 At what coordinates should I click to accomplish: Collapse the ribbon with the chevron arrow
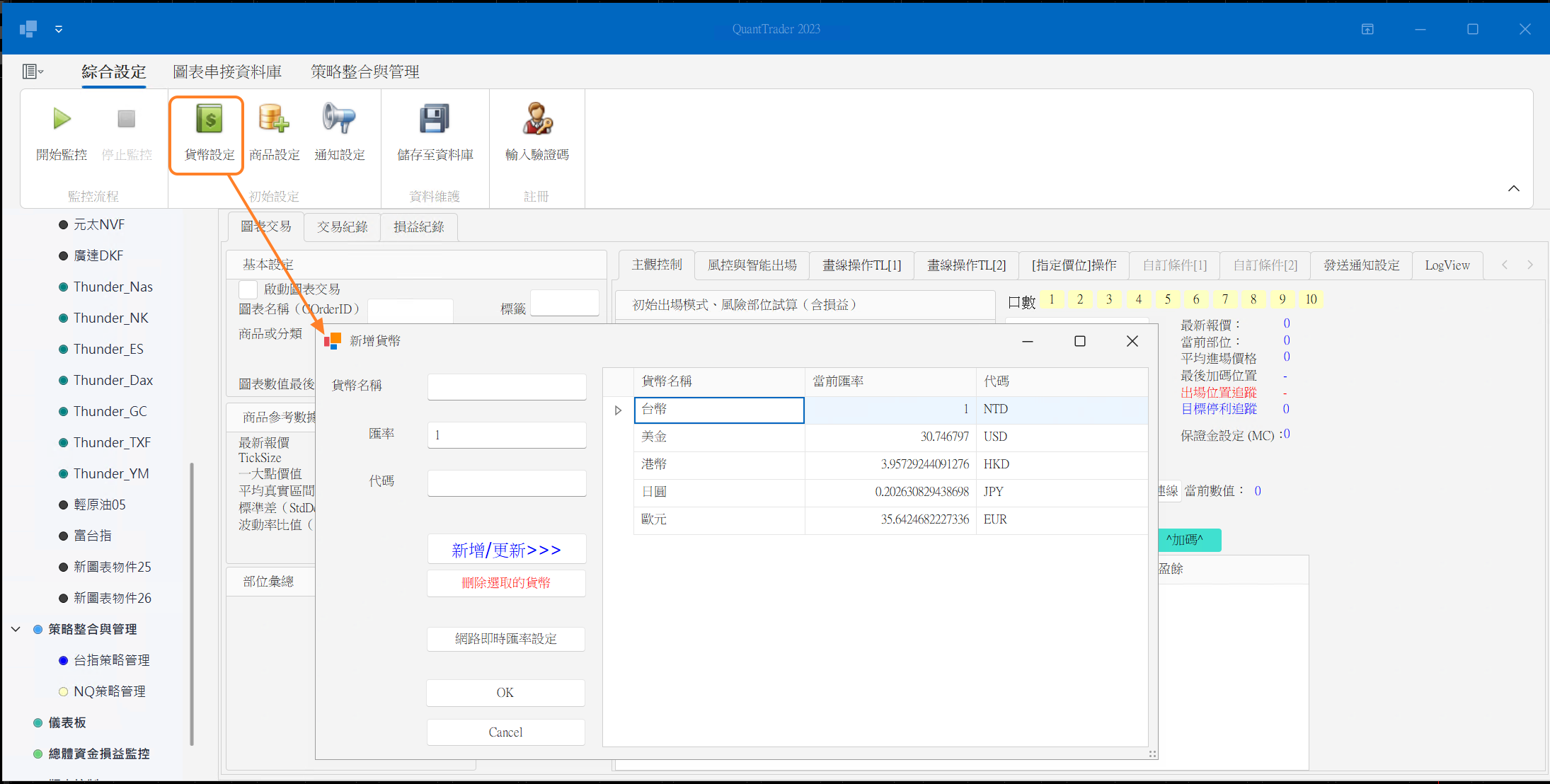point(1513,188)
